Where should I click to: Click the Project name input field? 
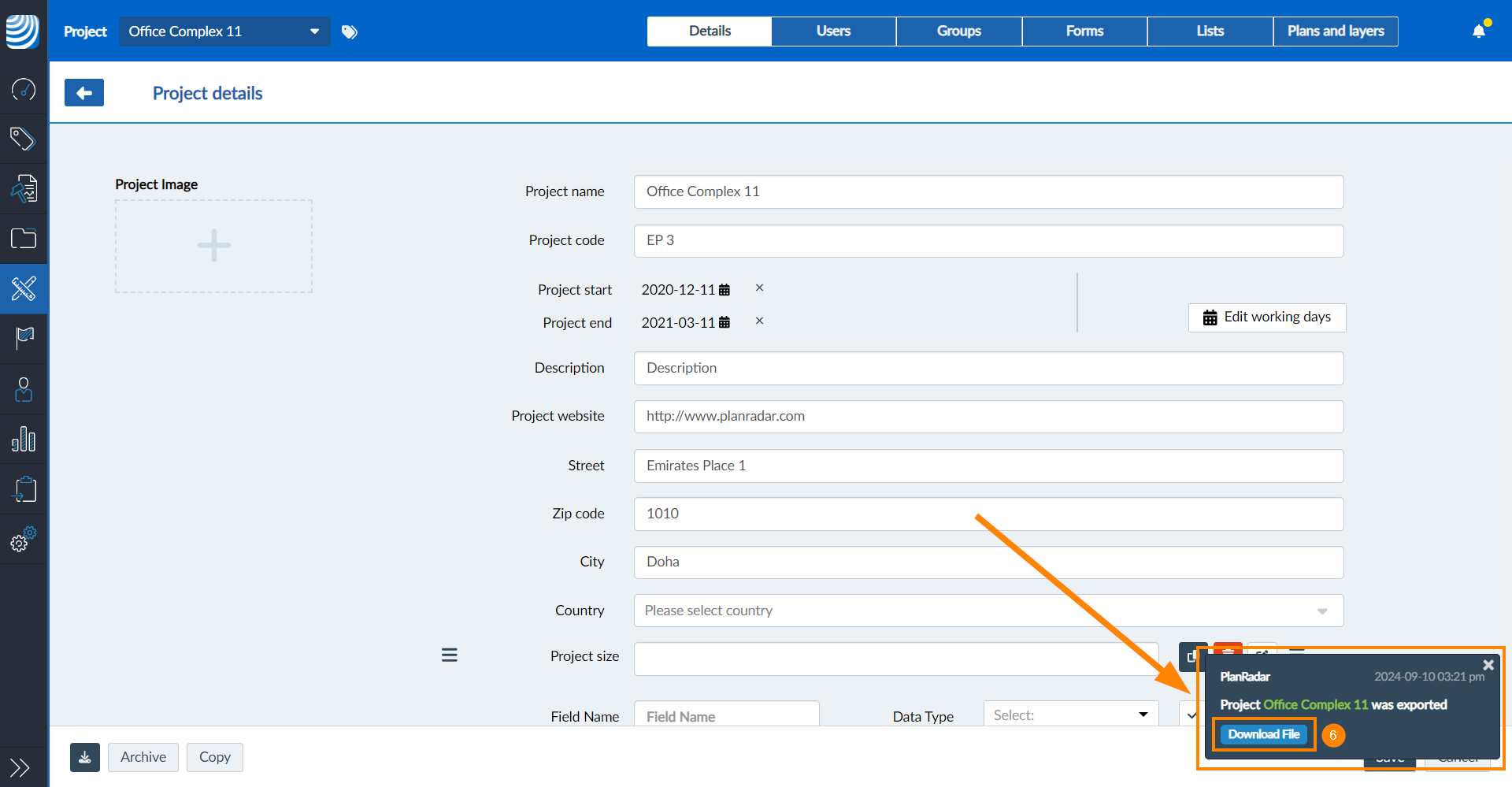click(x=988, y=191)
